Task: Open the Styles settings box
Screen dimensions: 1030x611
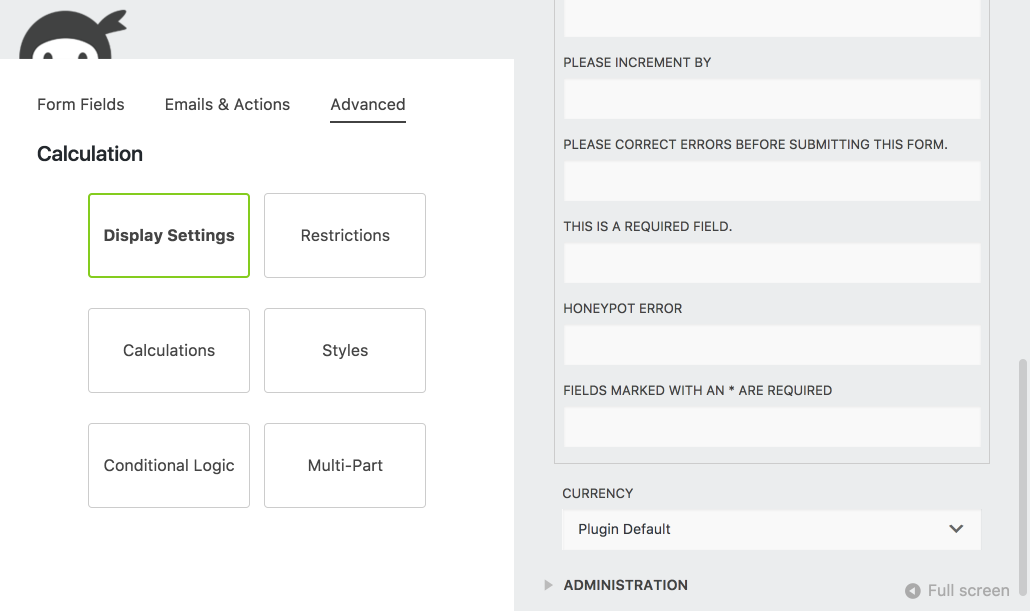Action: point(345,350)
